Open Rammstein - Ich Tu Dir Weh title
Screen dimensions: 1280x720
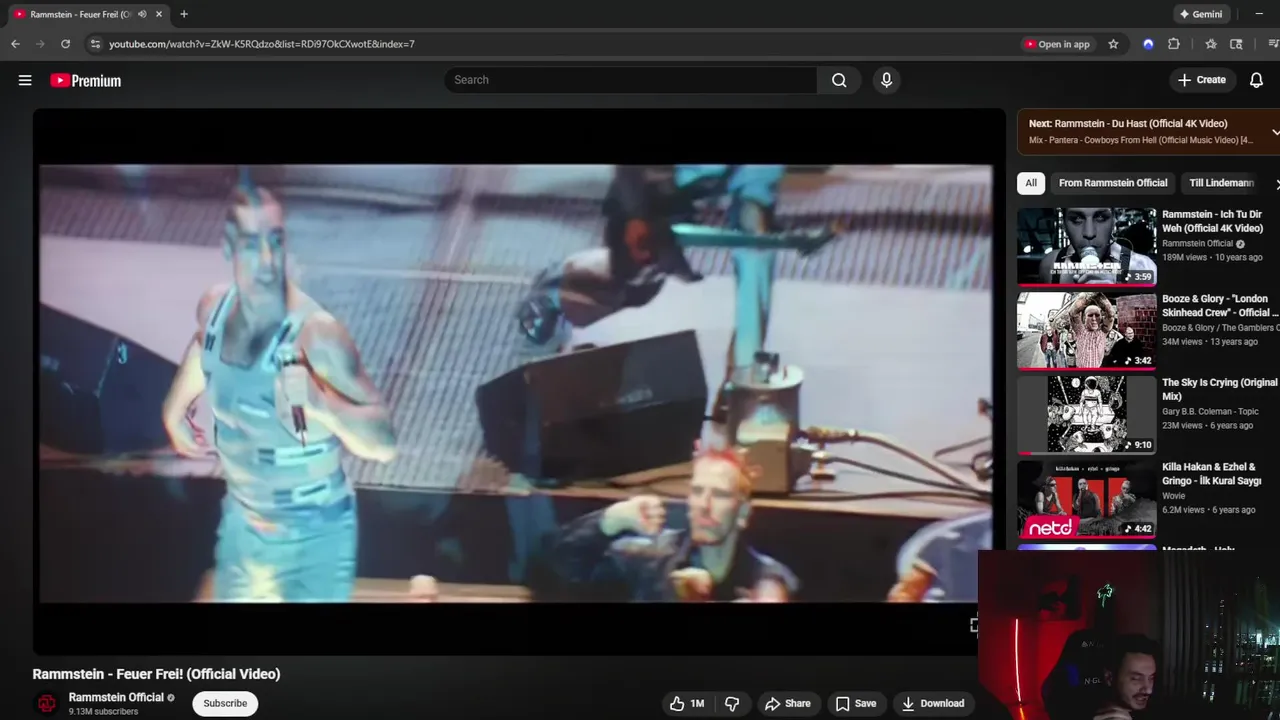click(x=1212, y=221)
